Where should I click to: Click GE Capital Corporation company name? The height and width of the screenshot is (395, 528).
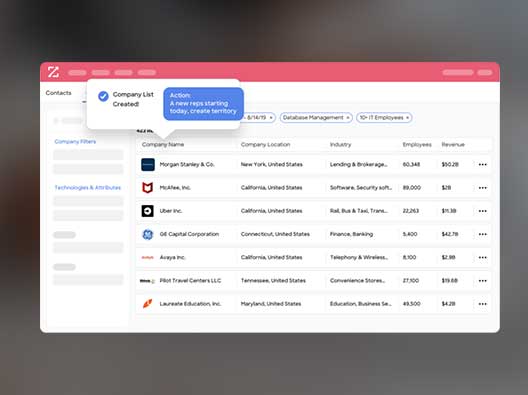tap(189, 234)
